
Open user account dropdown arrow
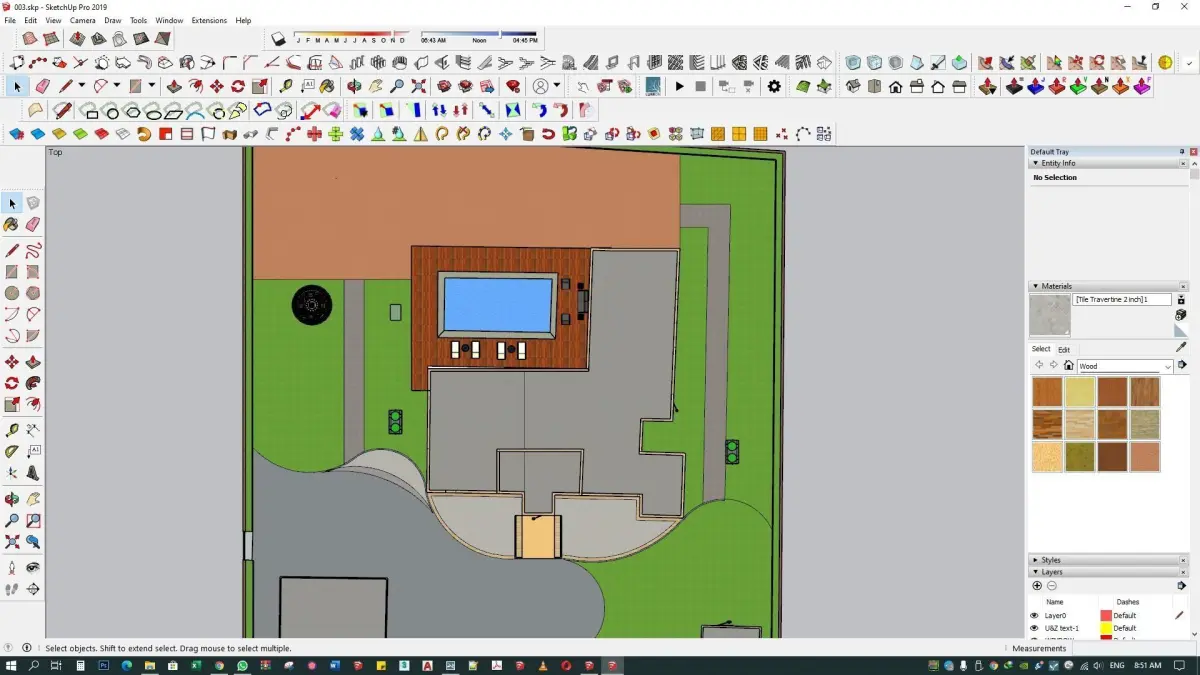click(x=557, y=86)
